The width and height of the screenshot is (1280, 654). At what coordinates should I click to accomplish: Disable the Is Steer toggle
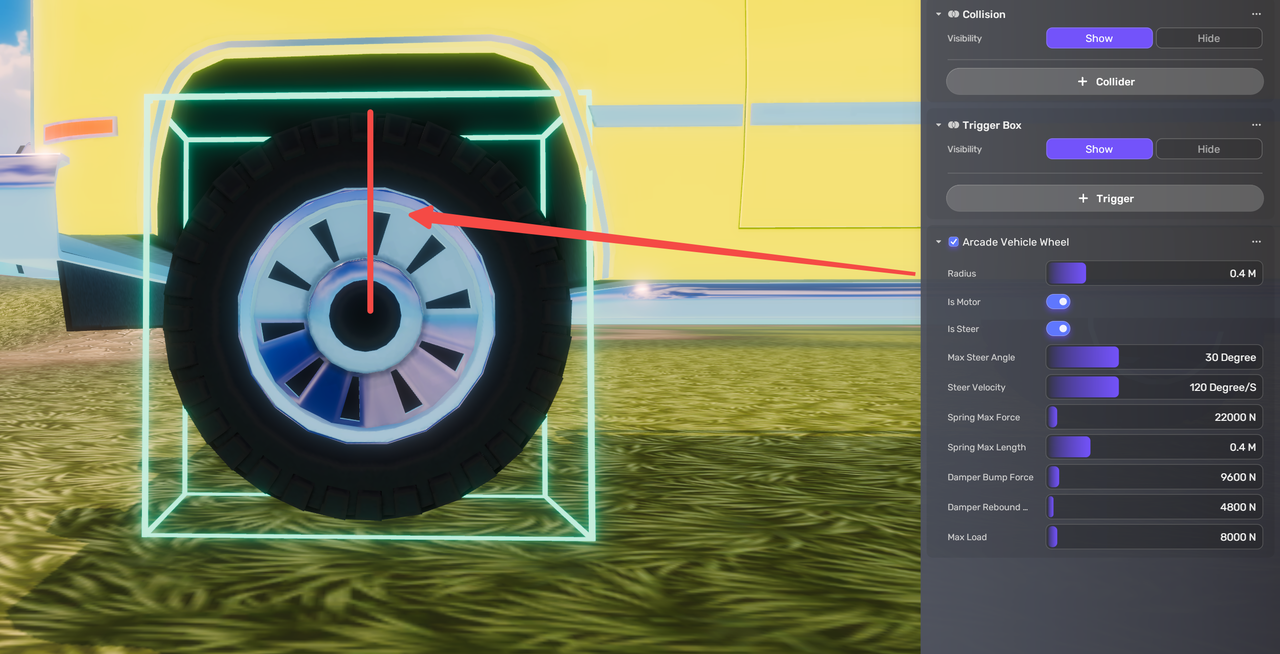(1058, 328)
